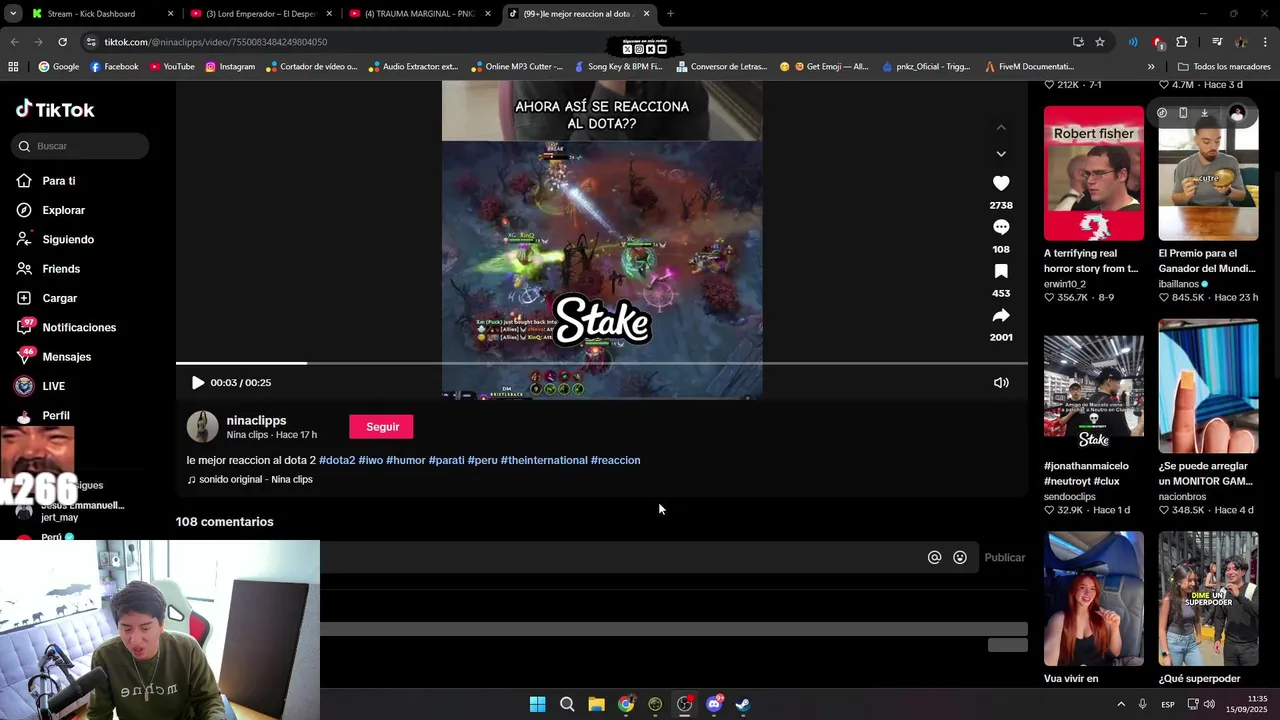Open the emoji picker in comment box
1280x720 pixels.
coord(960,558)
